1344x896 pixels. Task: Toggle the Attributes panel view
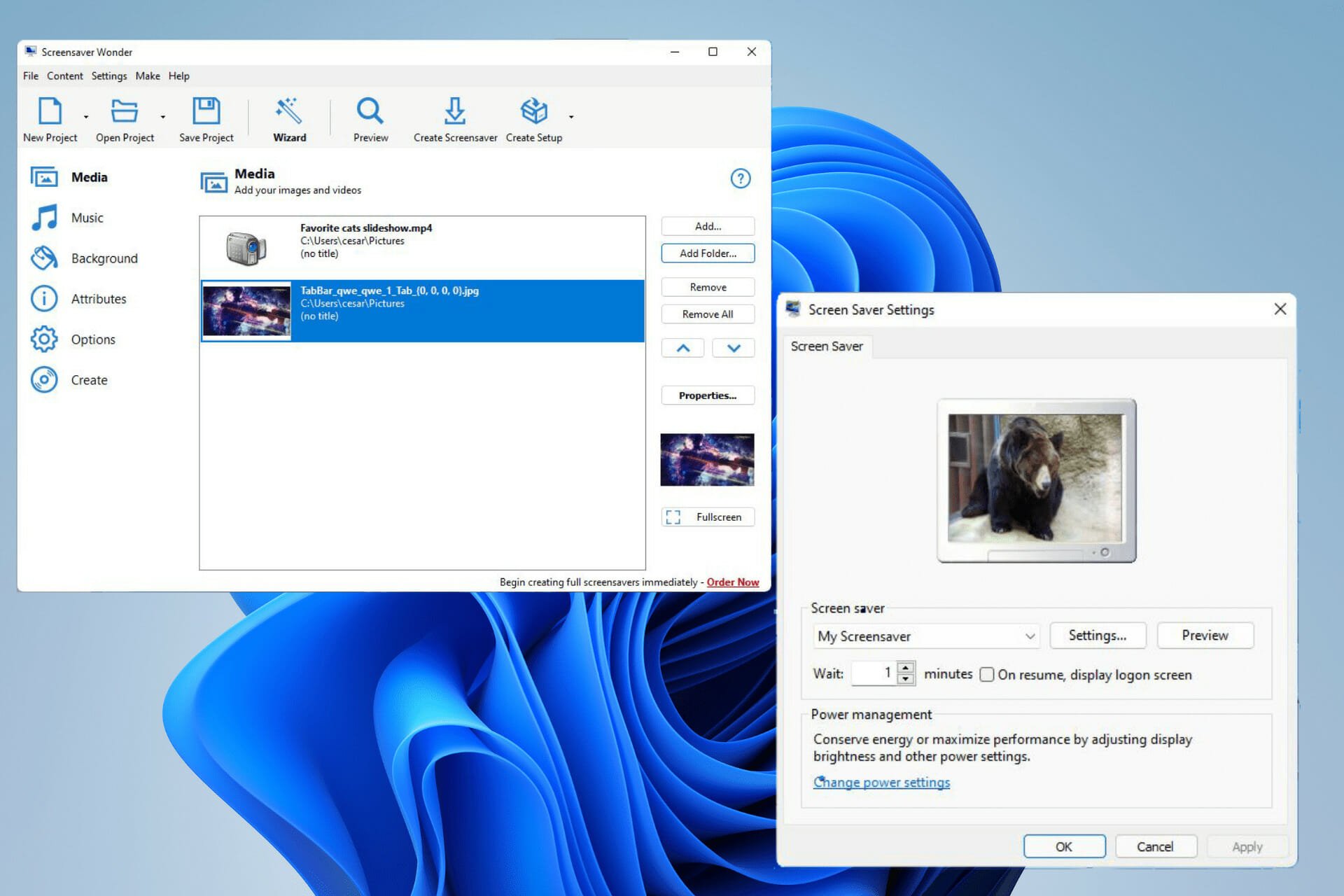pyautogui.click(x=97, y=298)
